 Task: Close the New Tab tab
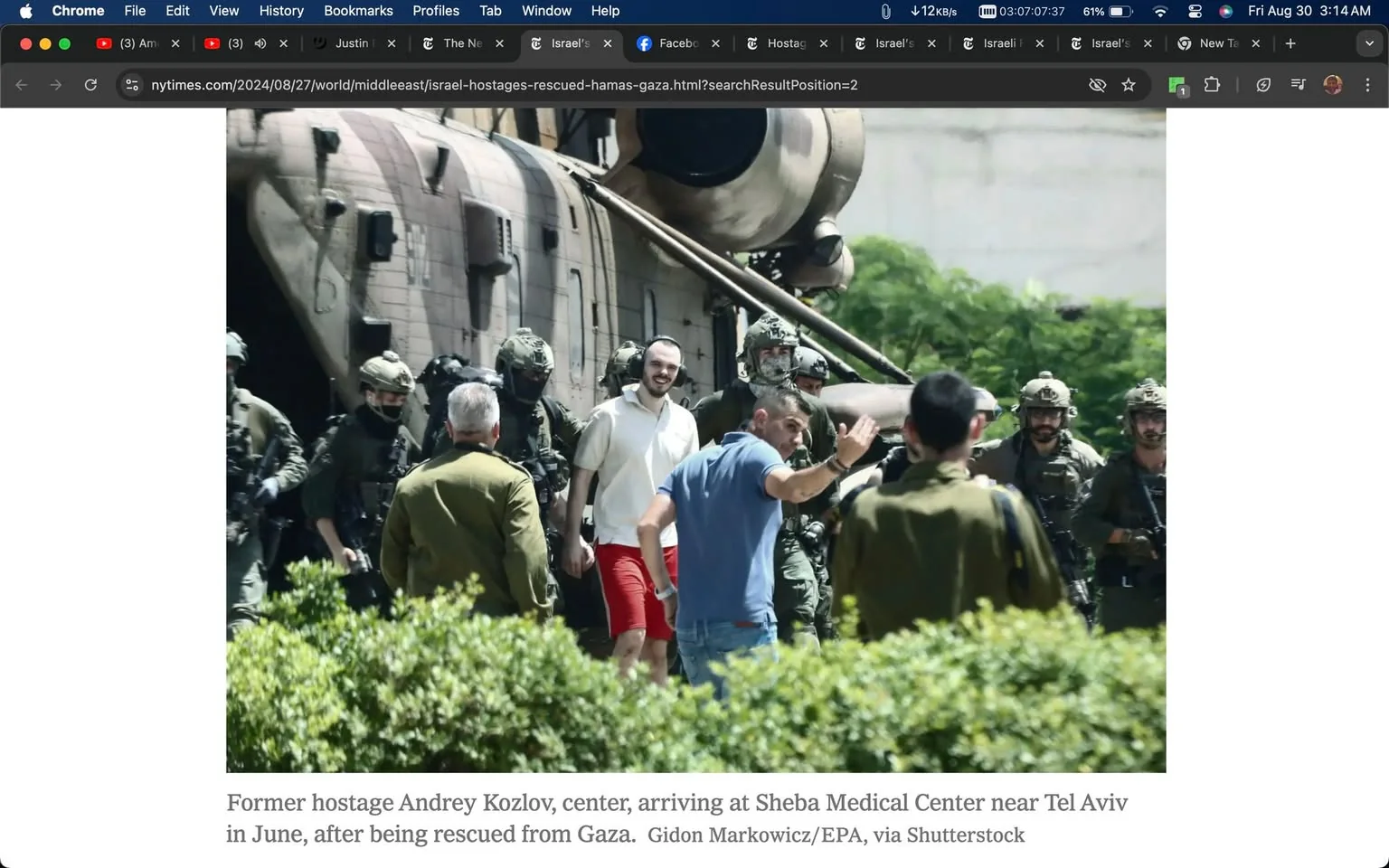[1256, 43]
